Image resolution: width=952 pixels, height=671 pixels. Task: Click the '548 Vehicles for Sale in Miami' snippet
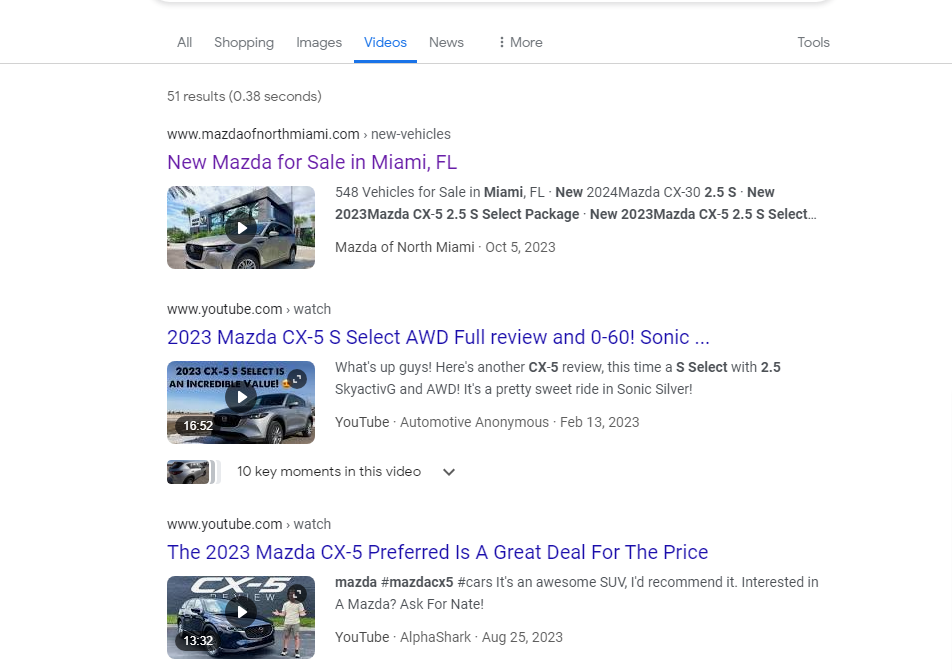[x=576, y=203]
